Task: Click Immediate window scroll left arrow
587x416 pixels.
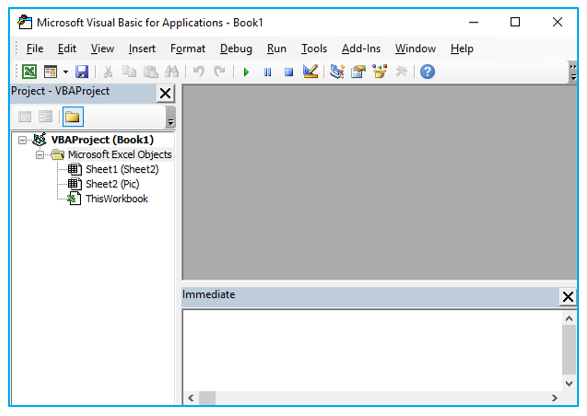Action: [191, 398]
